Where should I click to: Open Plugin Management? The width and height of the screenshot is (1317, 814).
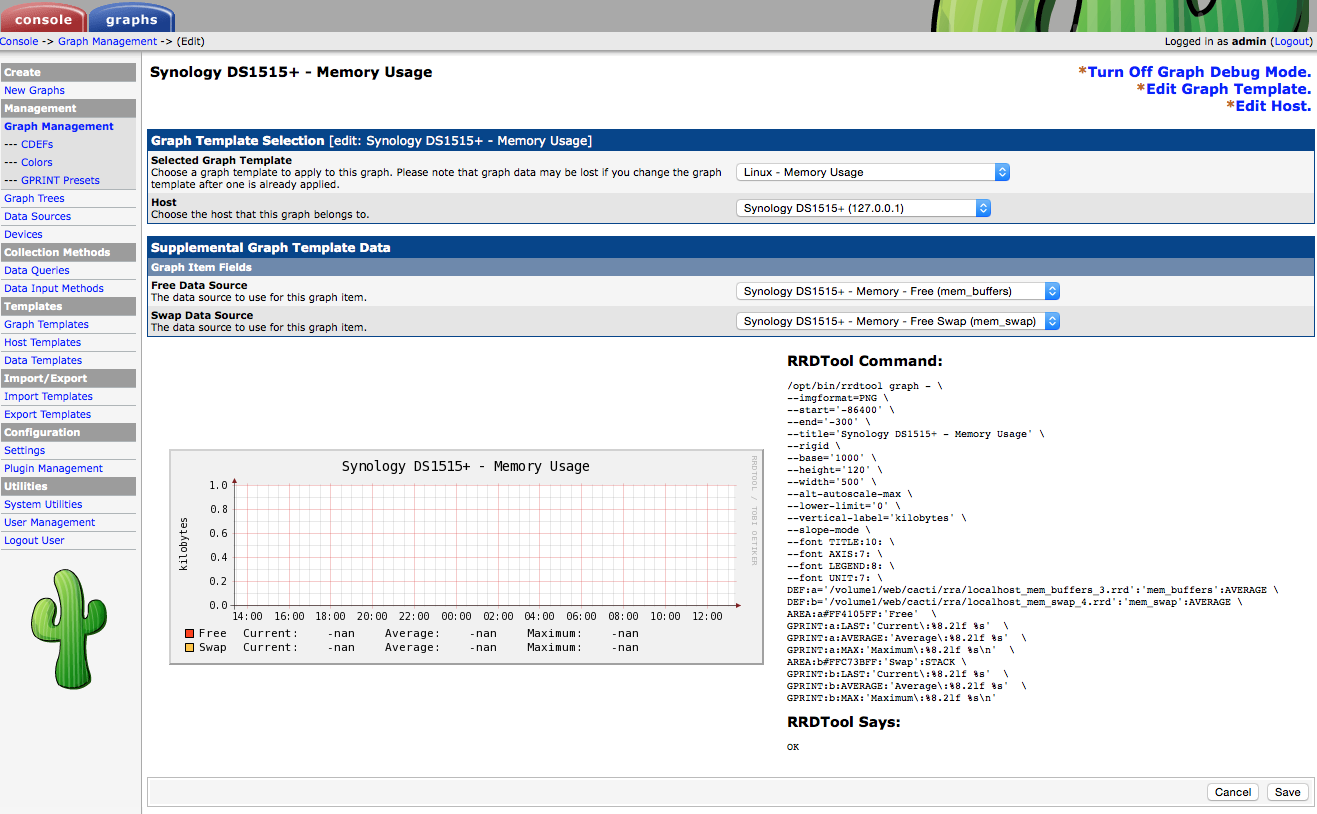53,468
